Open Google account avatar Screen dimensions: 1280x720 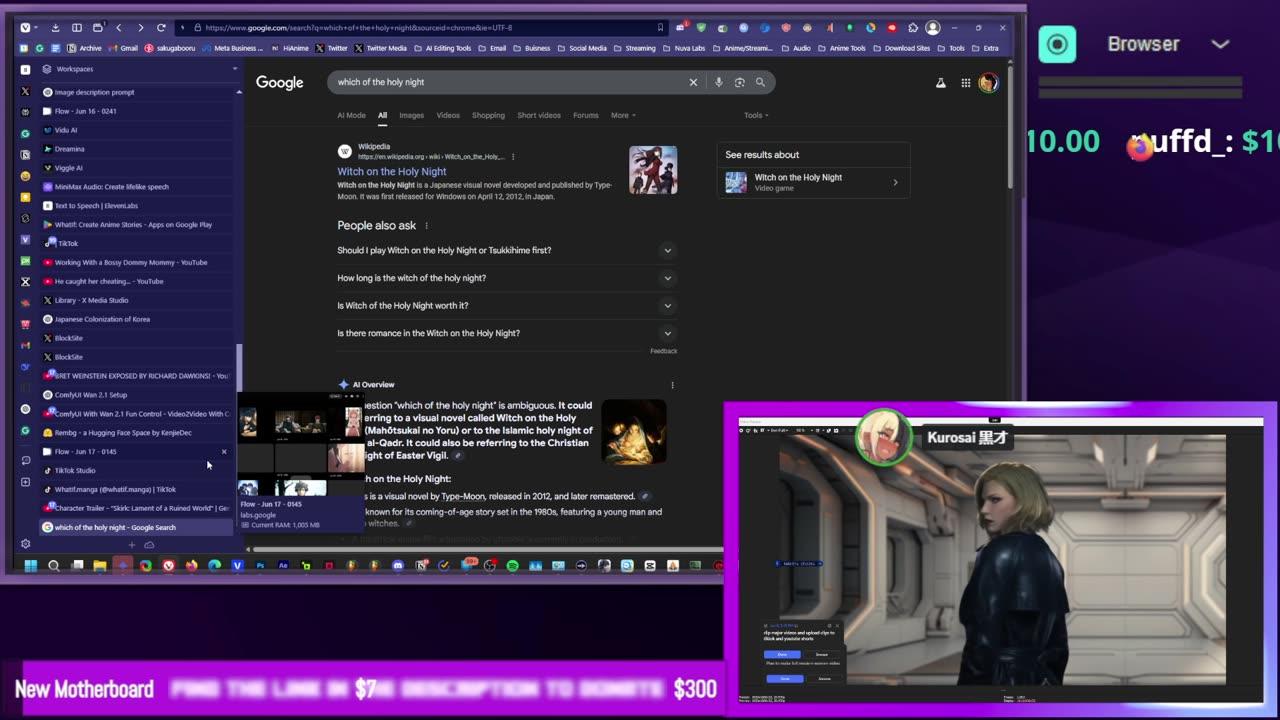coord(988,83)
